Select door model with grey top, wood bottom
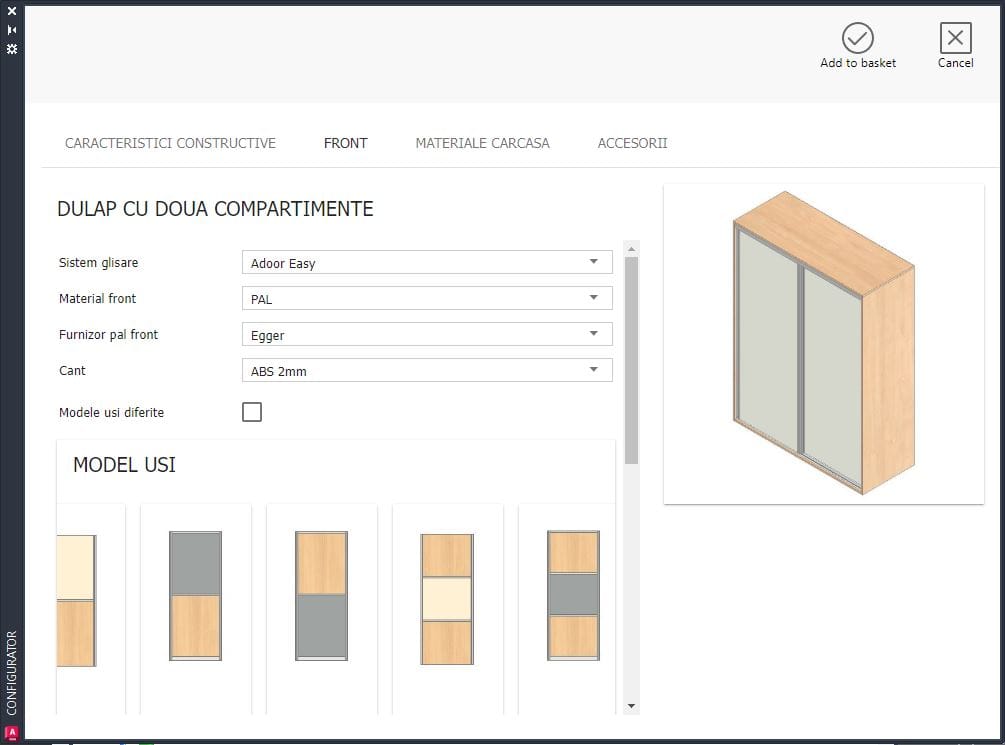The image size is (1005, 745). (x=195, y=596)
